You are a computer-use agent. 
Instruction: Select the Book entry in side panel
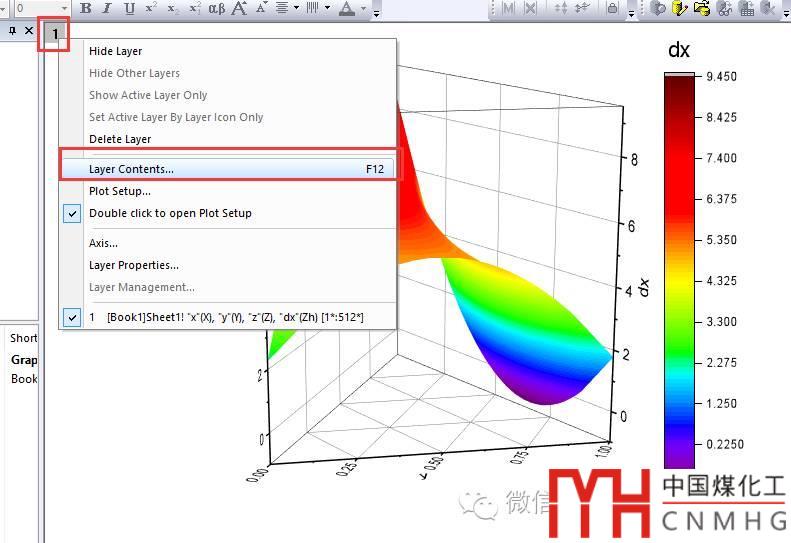[x=24, y=379]
